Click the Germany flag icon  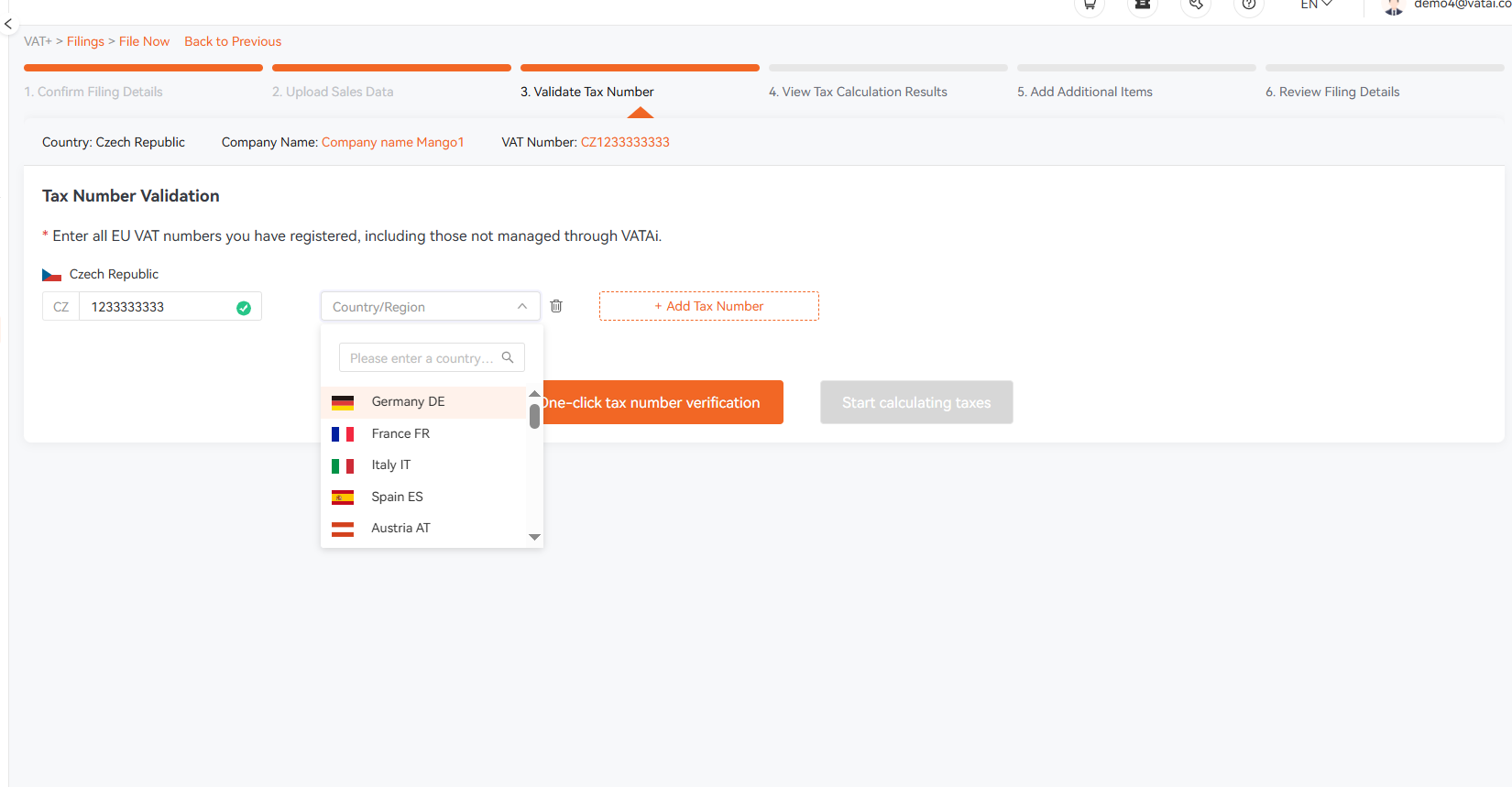(343, 402)
